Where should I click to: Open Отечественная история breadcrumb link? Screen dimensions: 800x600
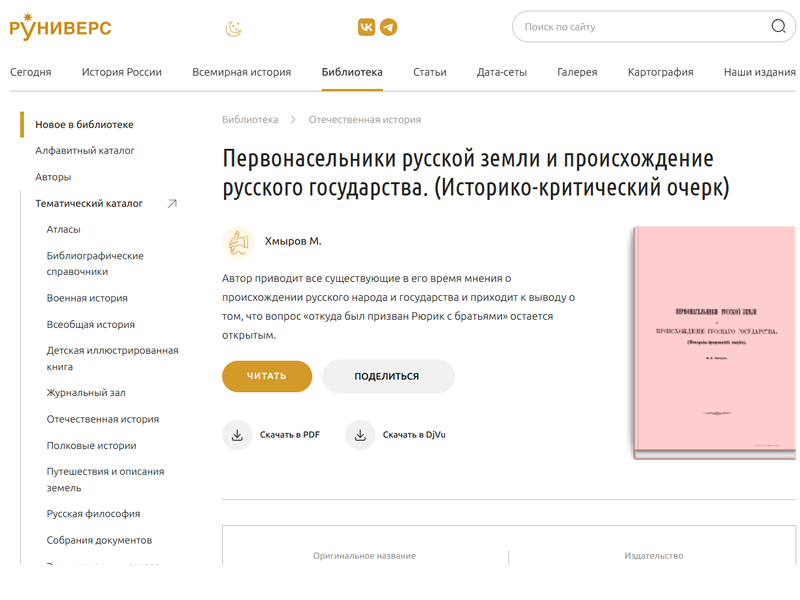pos(365,119)
